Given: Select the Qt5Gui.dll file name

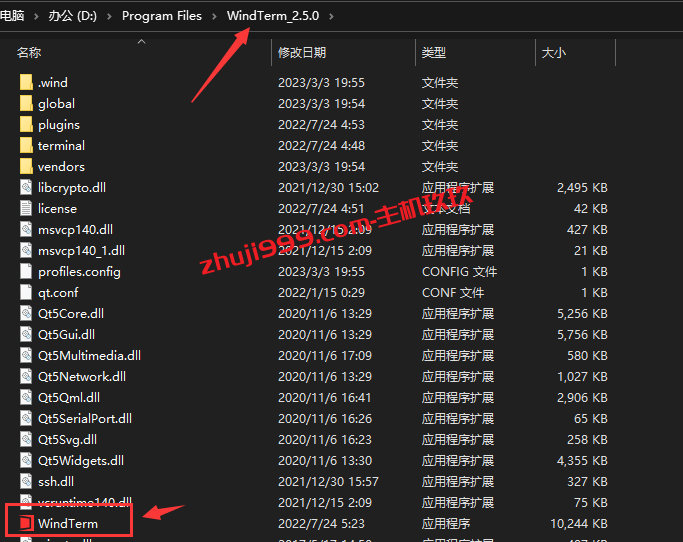Looking at the screenshot, I should click(66, 334).
